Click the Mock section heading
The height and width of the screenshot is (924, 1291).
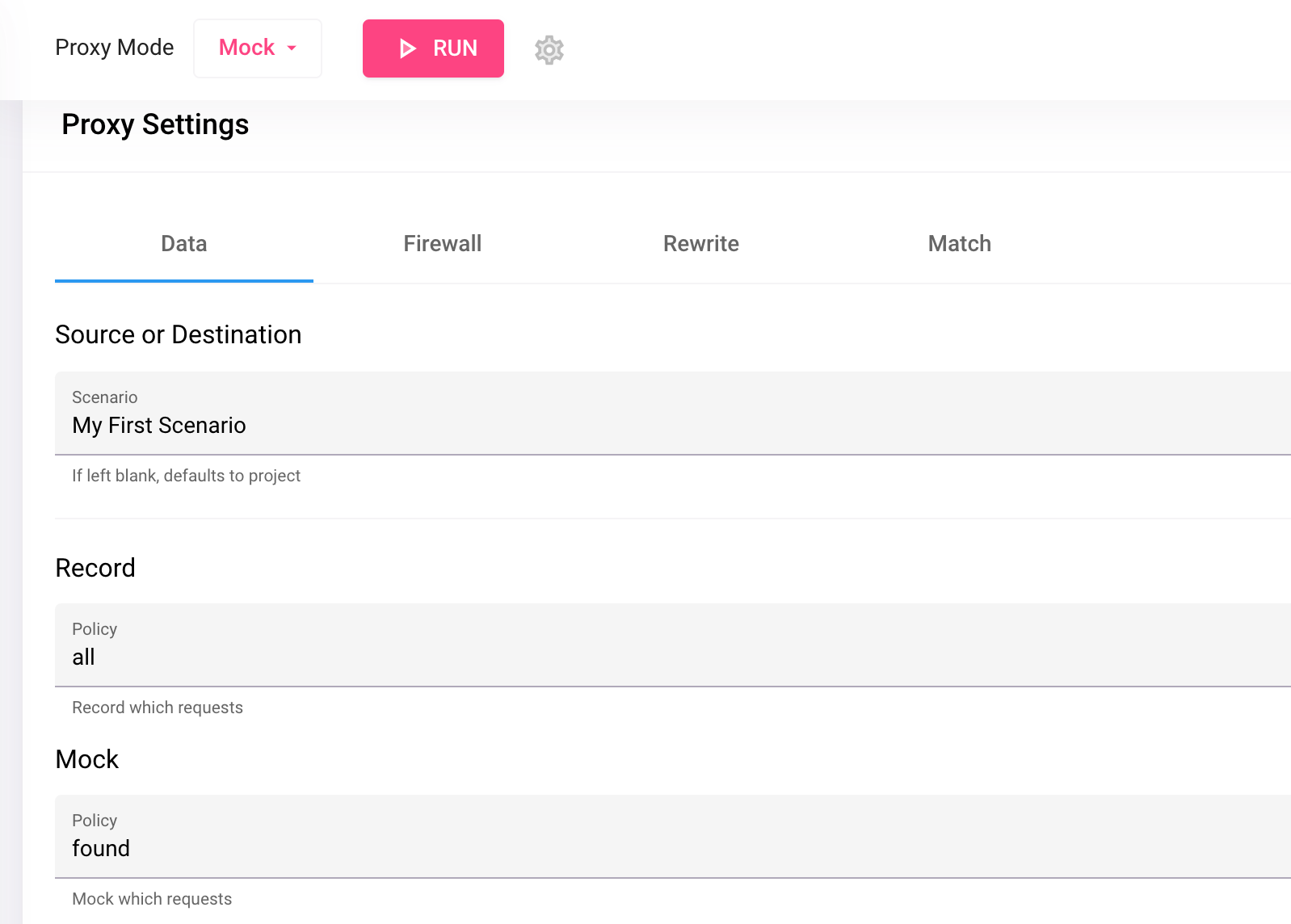(87, 759)
